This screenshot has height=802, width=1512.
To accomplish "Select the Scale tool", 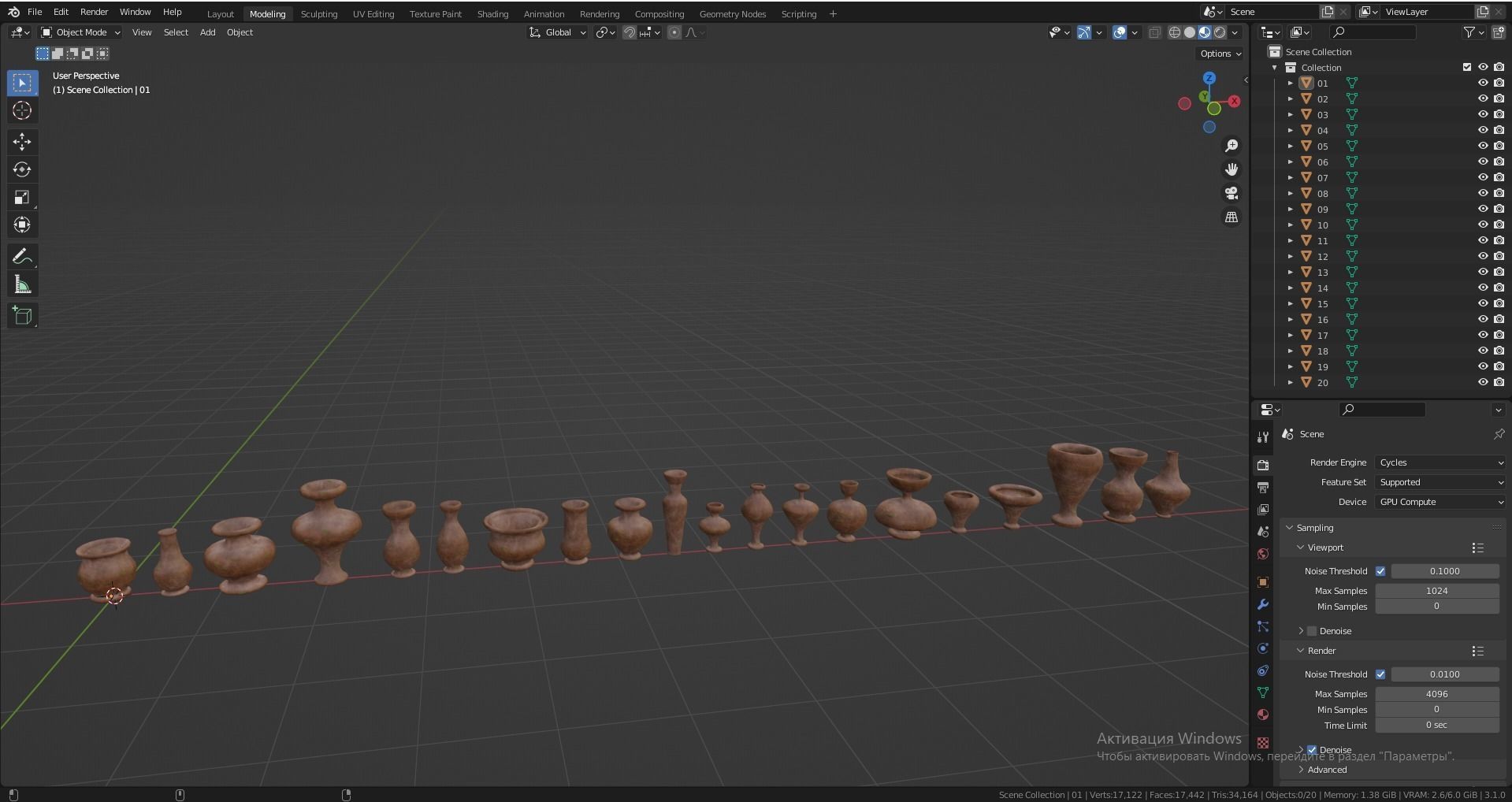I will click(22, 197).
